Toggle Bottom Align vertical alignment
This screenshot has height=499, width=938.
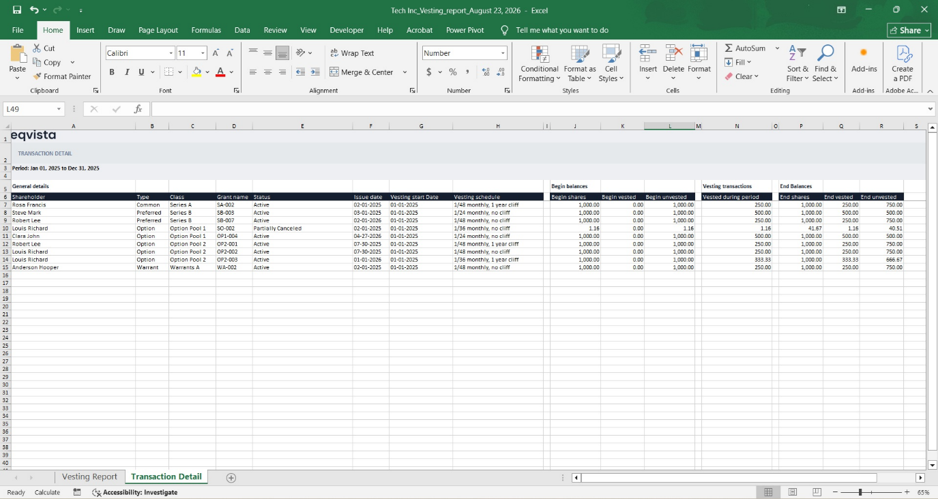tap(282, 53)
